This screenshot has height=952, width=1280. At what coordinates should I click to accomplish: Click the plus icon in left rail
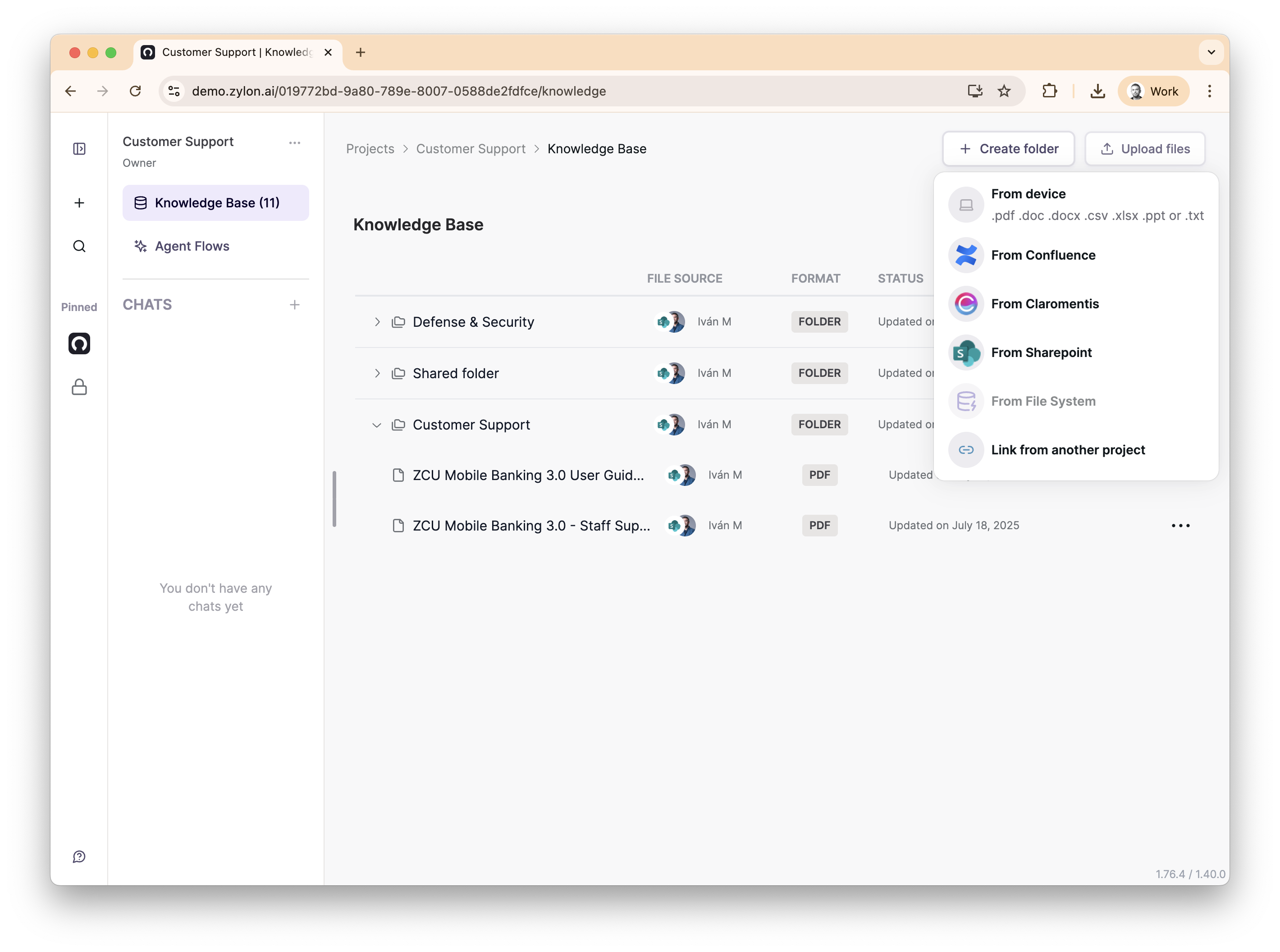(79, 203)
